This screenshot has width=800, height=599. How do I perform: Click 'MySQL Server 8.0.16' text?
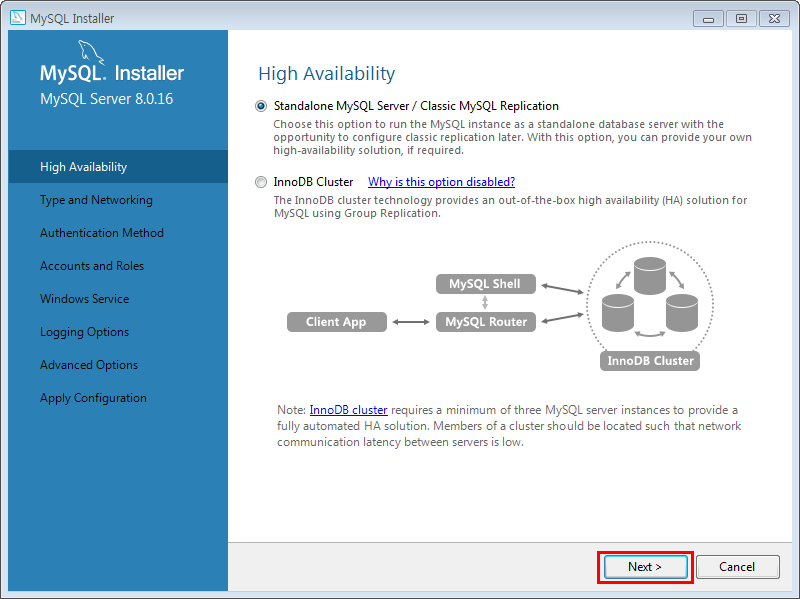[107, 98]
